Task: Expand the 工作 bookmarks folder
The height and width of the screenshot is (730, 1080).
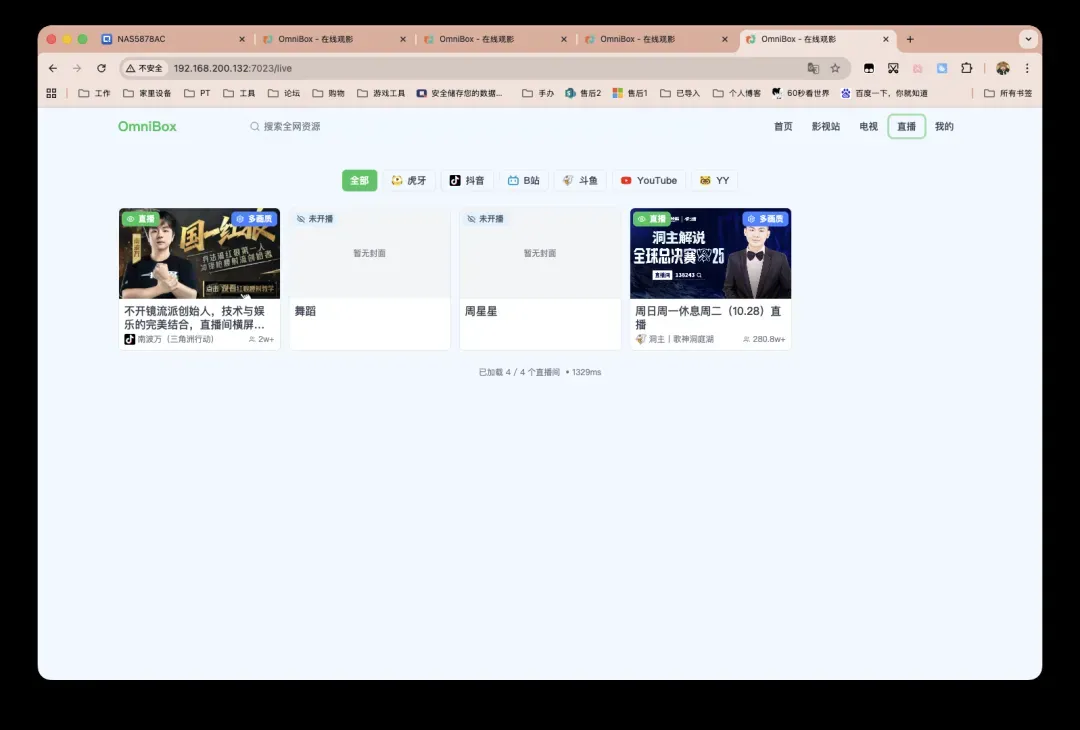Action: pyautogui.click(x=94, y=93)
